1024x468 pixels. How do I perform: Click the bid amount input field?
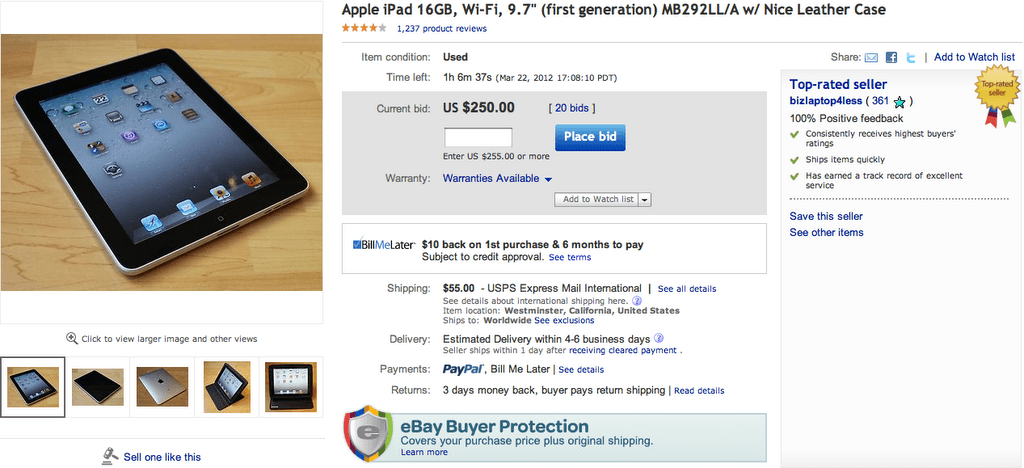pos(478,137)
